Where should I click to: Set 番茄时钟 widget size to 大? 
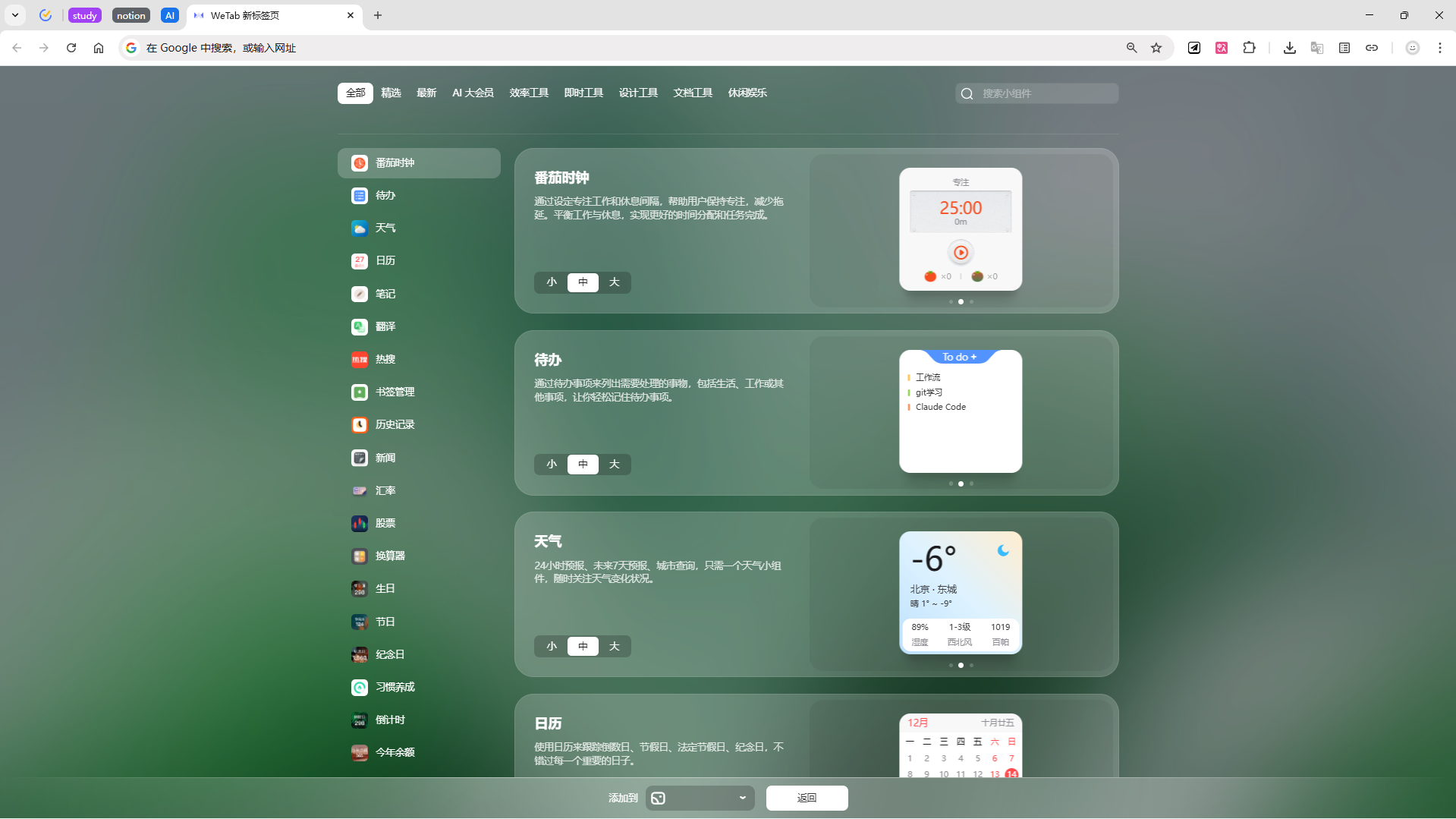point(615,282)
